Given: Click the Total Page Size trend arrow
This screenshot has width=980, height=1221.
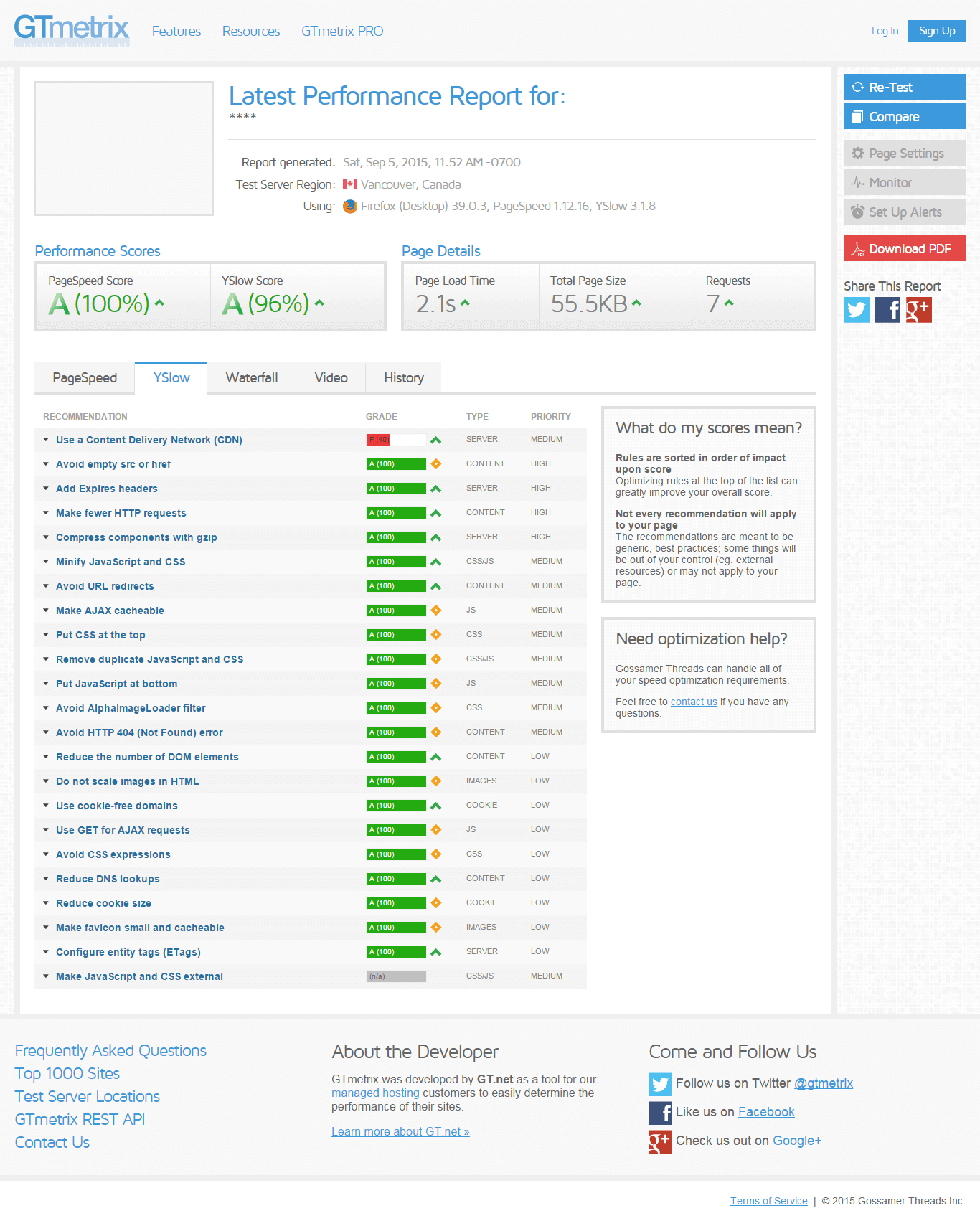Looking at the screenshot, I should [636, 303].
